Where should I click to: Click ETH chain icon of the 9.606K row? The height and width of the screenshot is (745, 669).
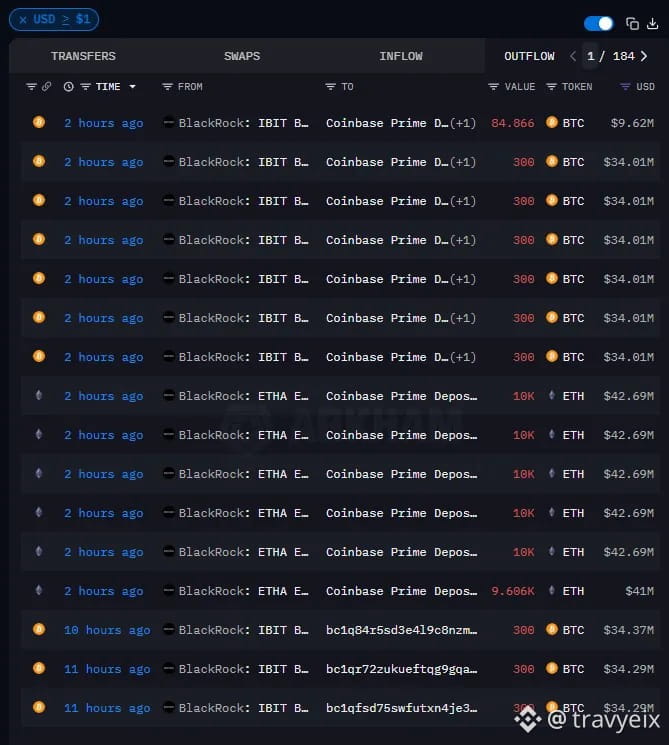coord(39,590)
